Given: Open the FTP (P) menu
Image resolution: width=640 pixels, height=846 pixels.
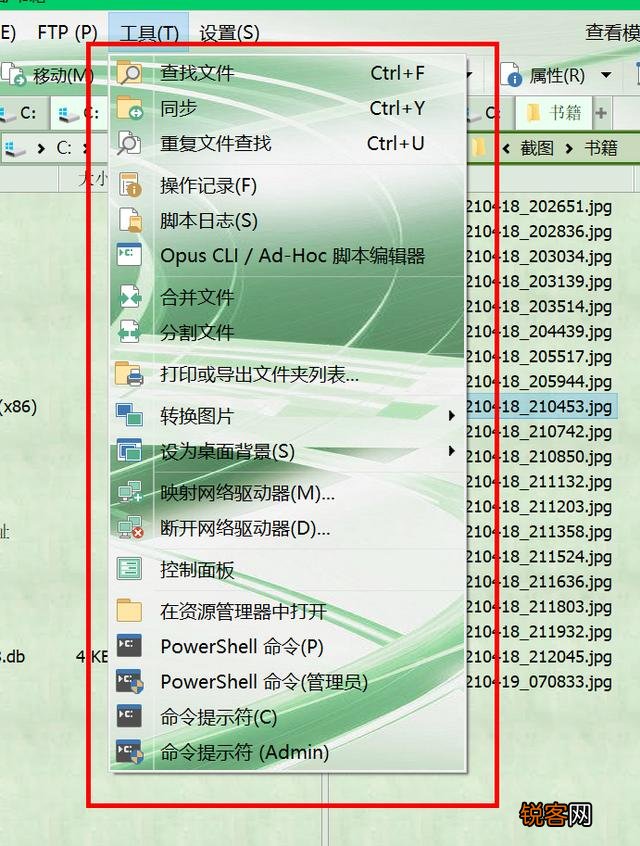Looking at the screenshot, I should tap(67, 33).
